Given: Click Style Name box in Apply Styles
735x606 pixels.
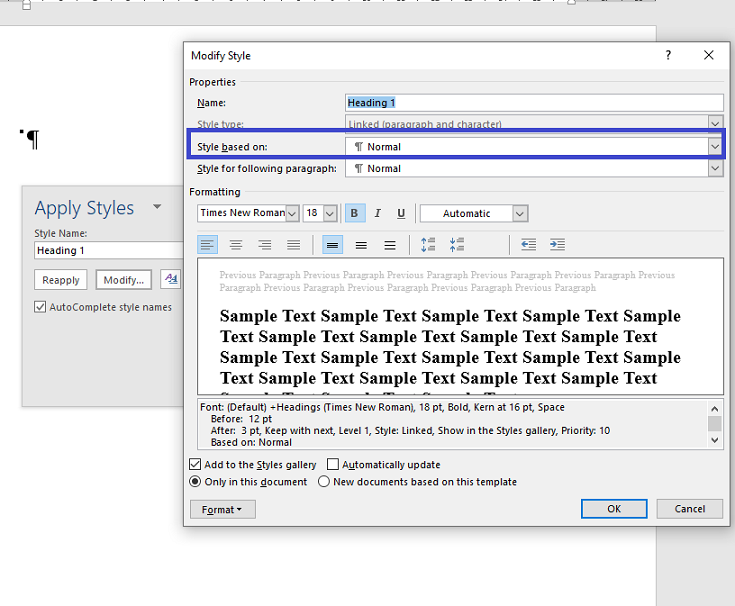Looking at the screenshot, I should 109,250.
